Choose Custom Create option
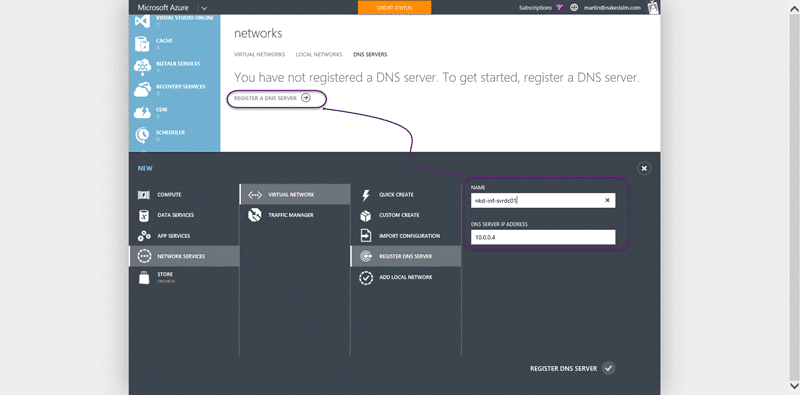800x395 pixels. click(406, 215)
